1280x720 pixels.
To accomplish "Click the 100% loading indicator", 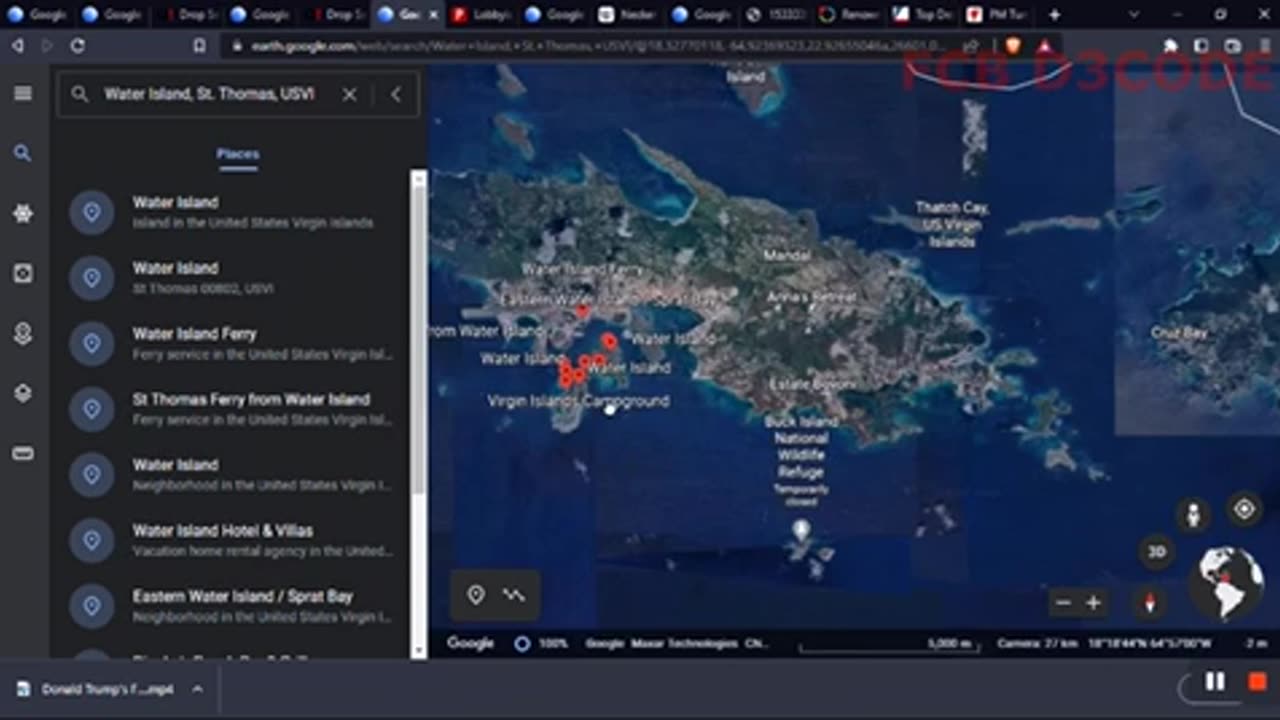I will [543, 644].
